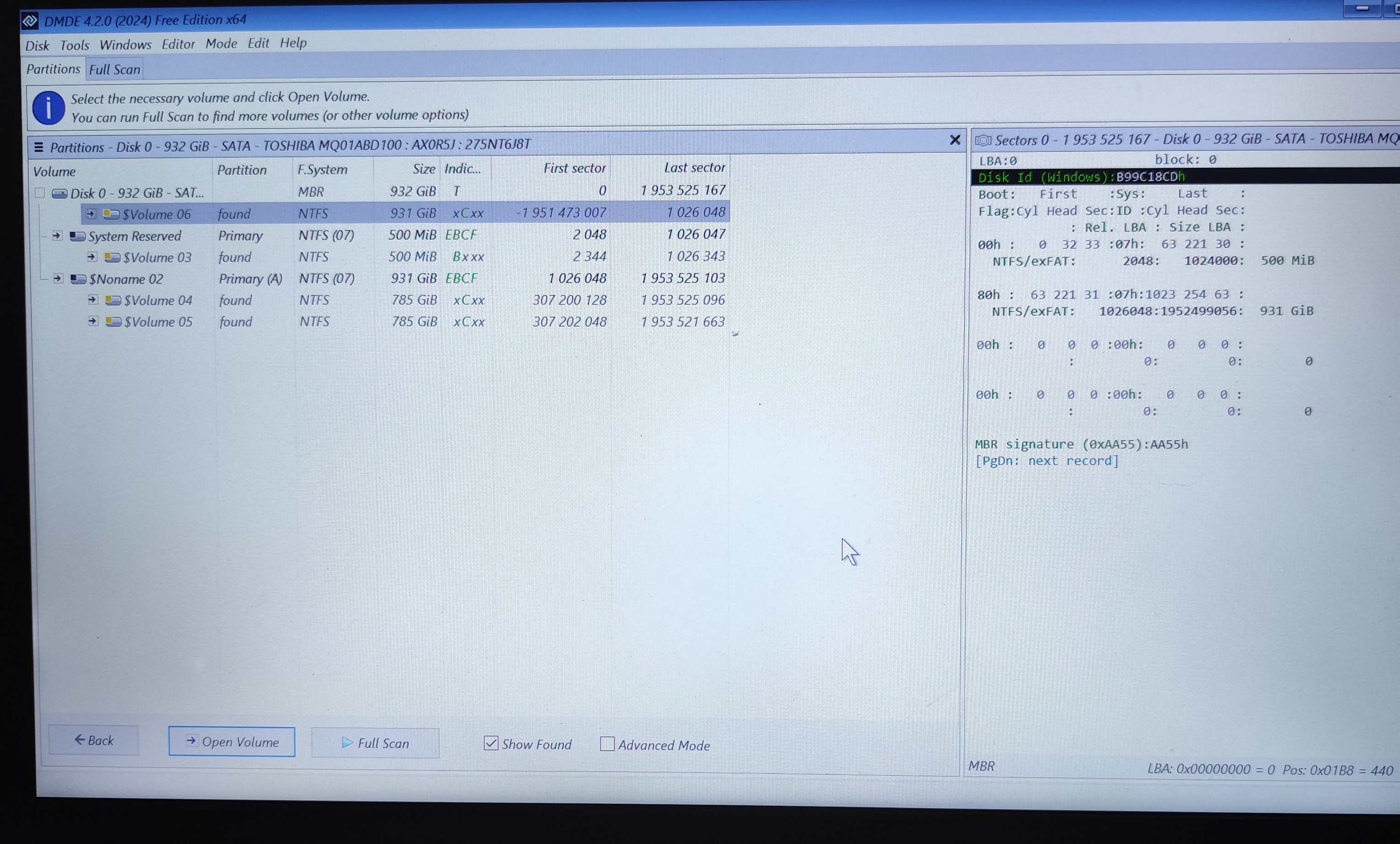This screenshot has width=1400, height=844.
Task: Switch to the Full Scan tab
Action: (114, 69)
